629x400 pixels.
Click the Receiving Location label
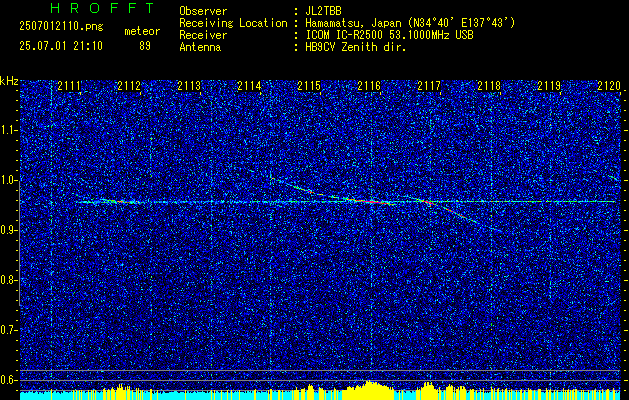[x=233, y=23]
